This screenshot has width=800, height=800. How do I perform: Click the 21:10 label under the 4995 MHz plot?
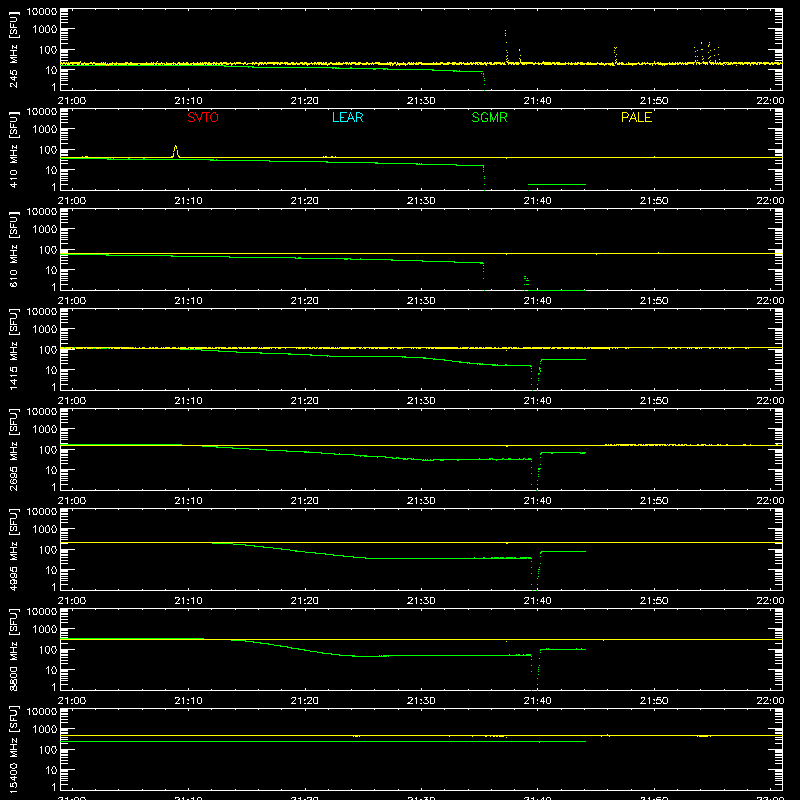[188, 601]
